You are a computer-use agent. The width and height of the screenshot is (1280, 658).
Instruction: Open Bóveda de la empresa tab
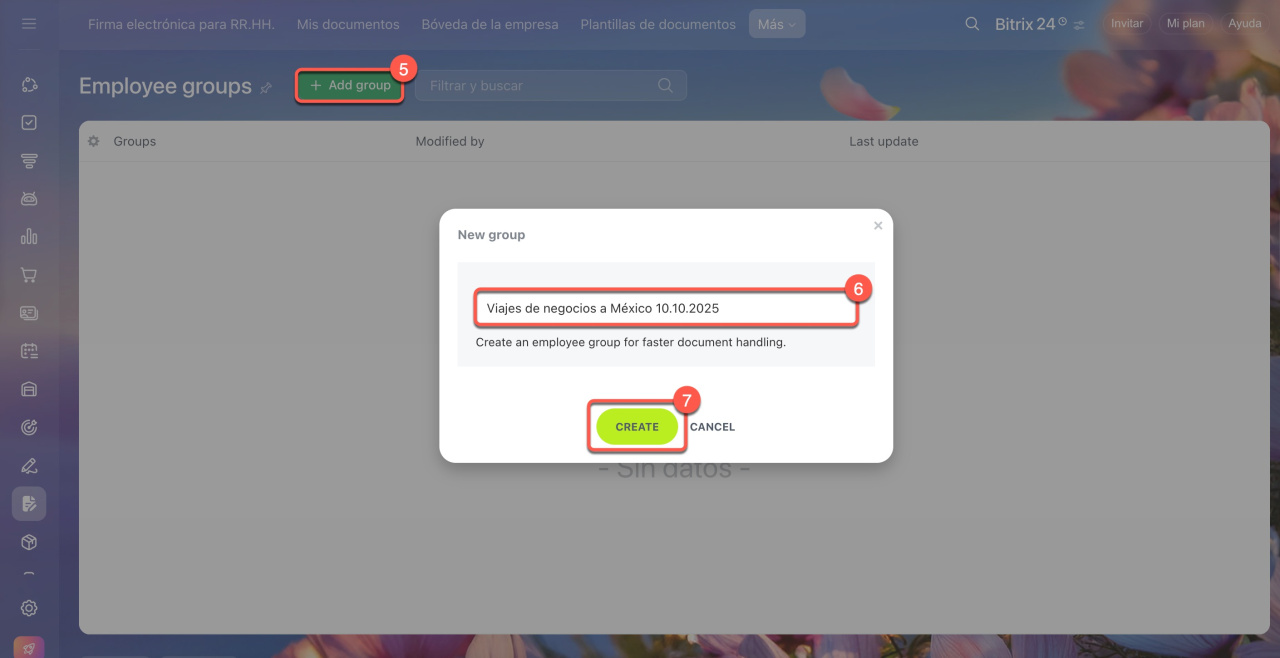tap(490, 24)
